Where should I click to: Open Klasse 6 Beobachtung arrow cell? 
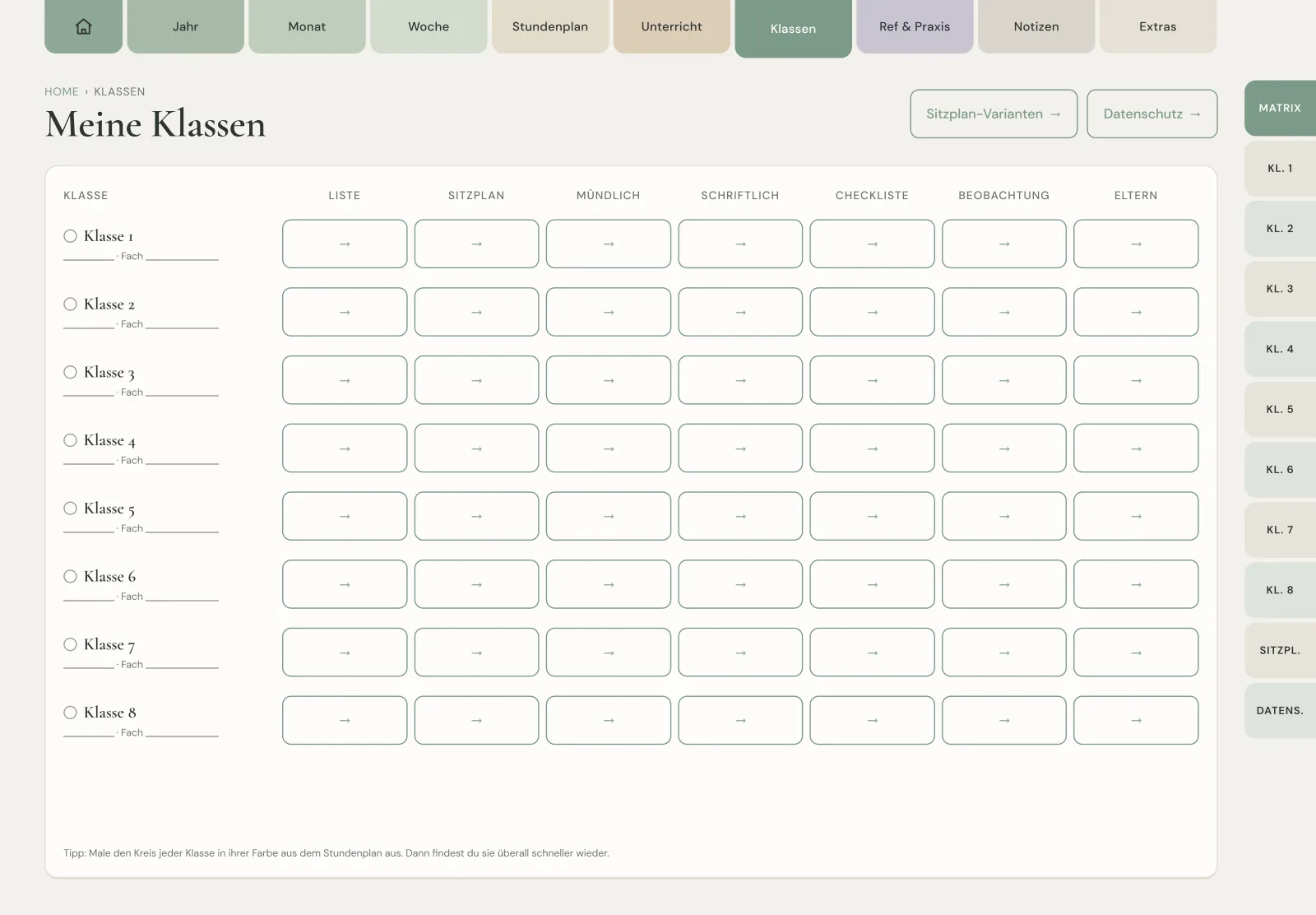pos(1004,584)
